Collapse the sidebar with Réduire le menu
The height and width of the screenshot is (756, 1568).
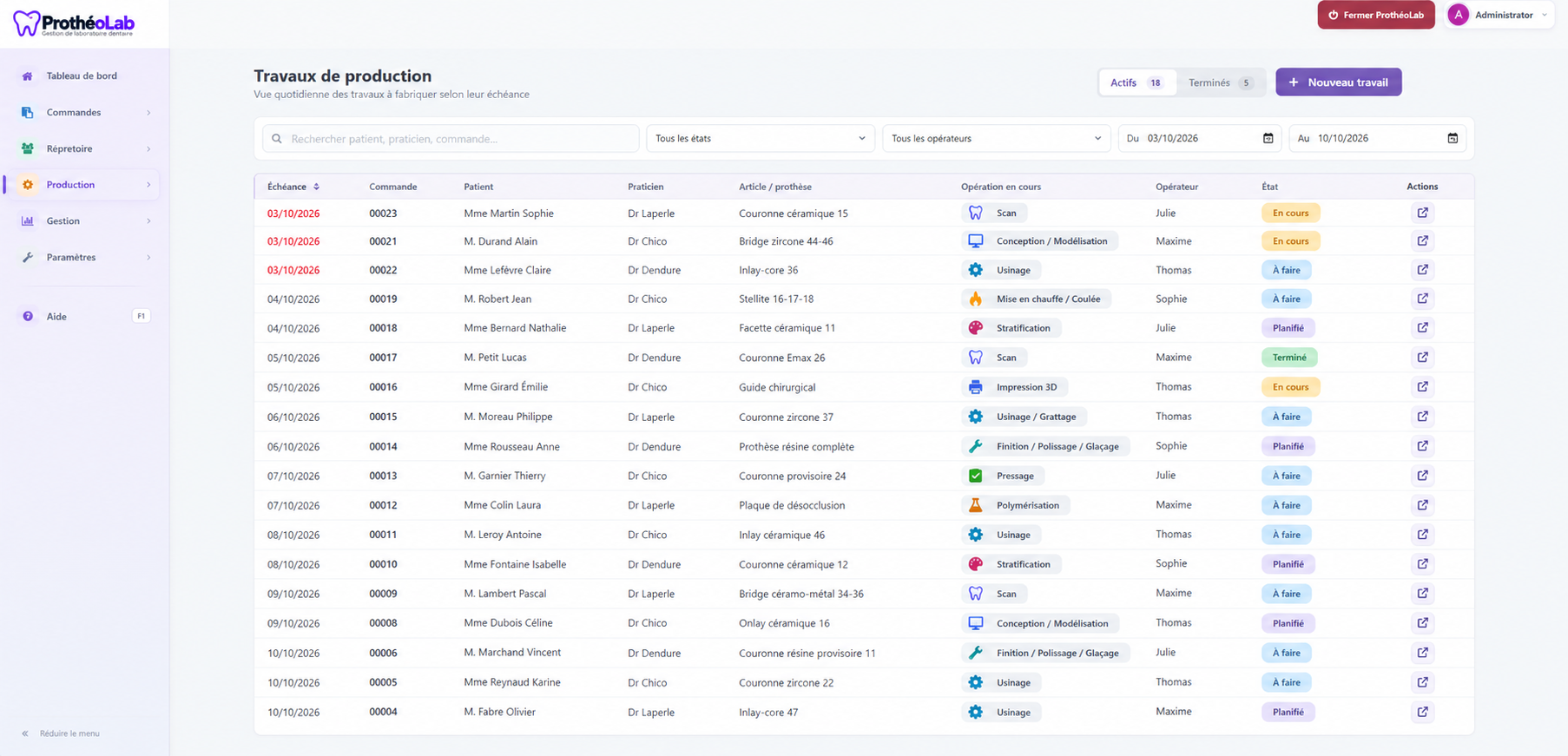pos(61,733)
